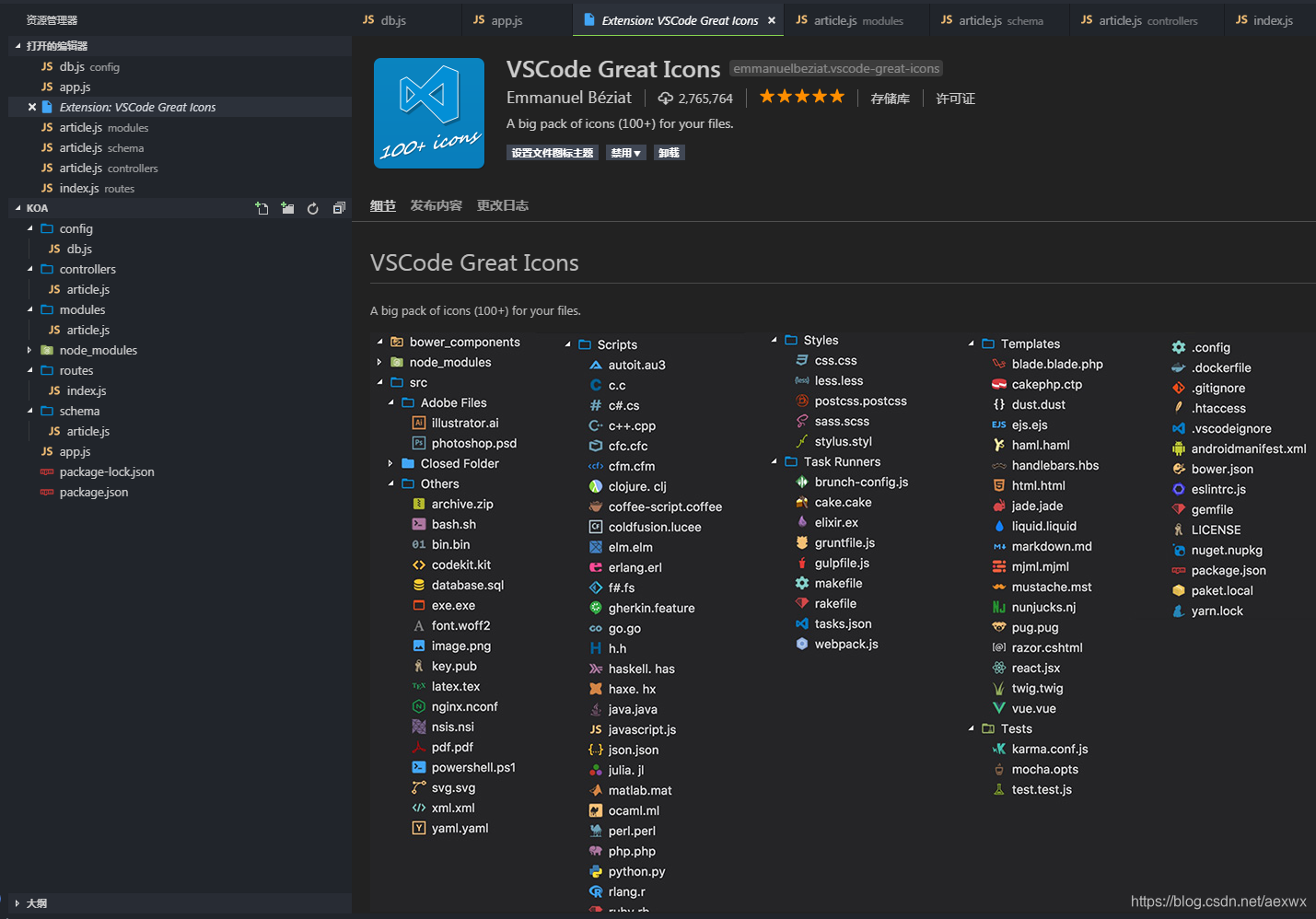Screen dimensions: 1316x919
Task: Click the sass.scss icon in preview
Action: pos(802,421)
